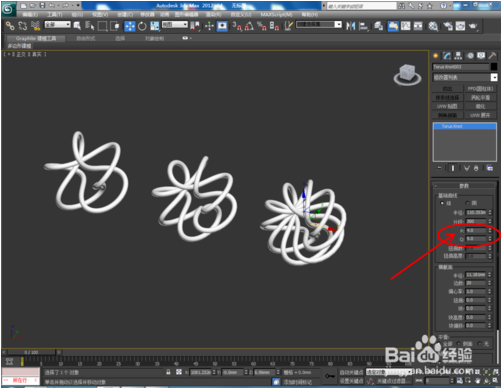Click the 挤出 modifier button

tap(448, 89)
